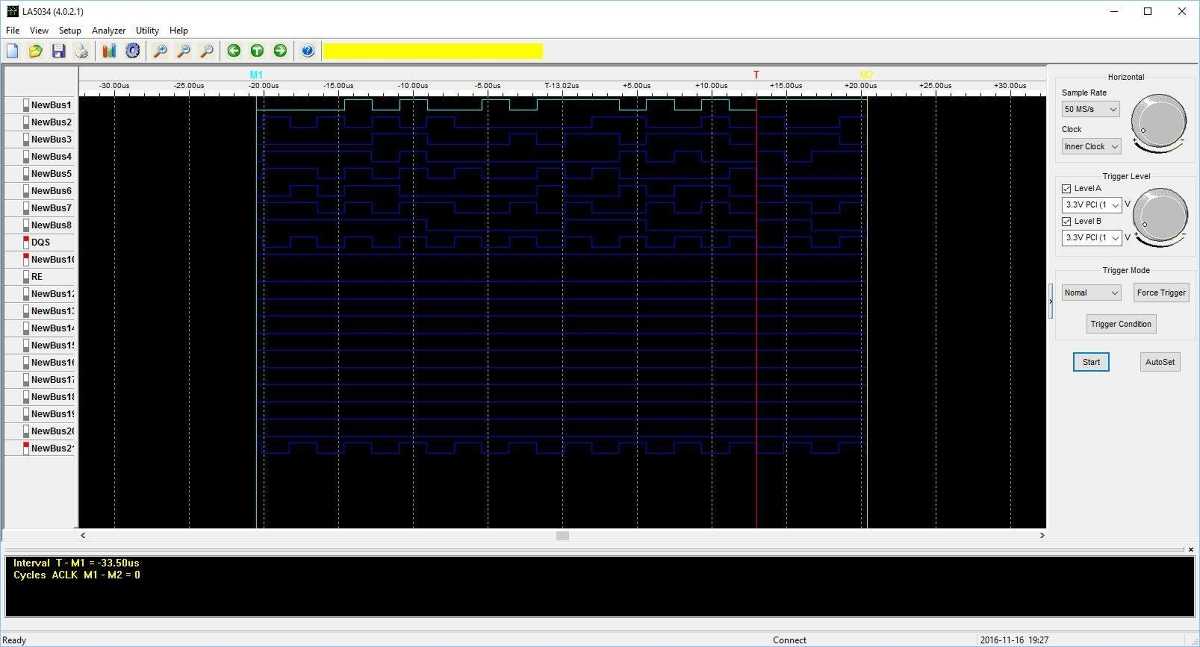Click the NewBus5 channel trigger icon
Screen dimensions: 1200x647
(x=26, y=173)
